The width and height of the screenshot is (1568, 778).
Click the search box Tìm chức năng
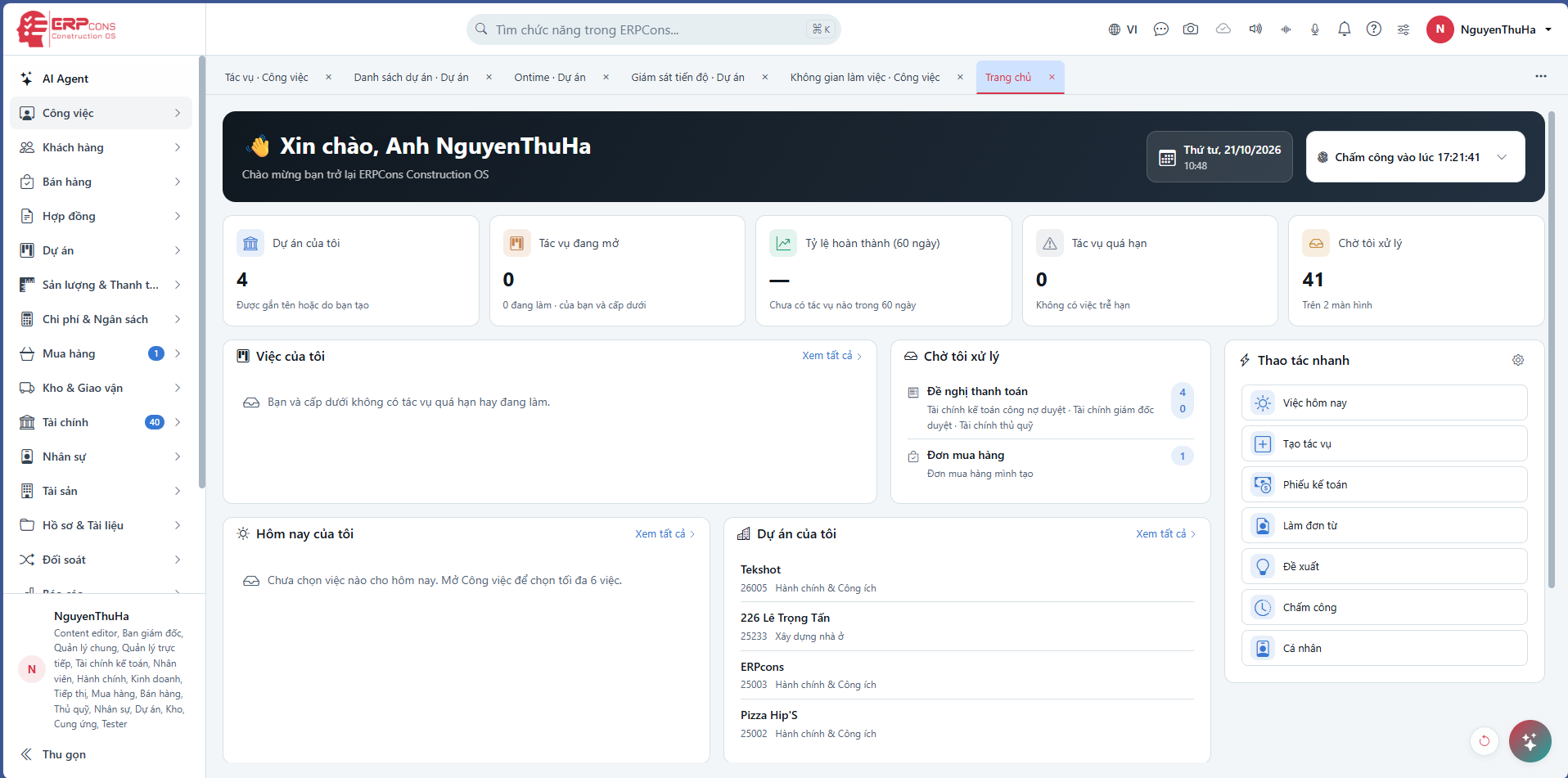[x=653, y=29]
